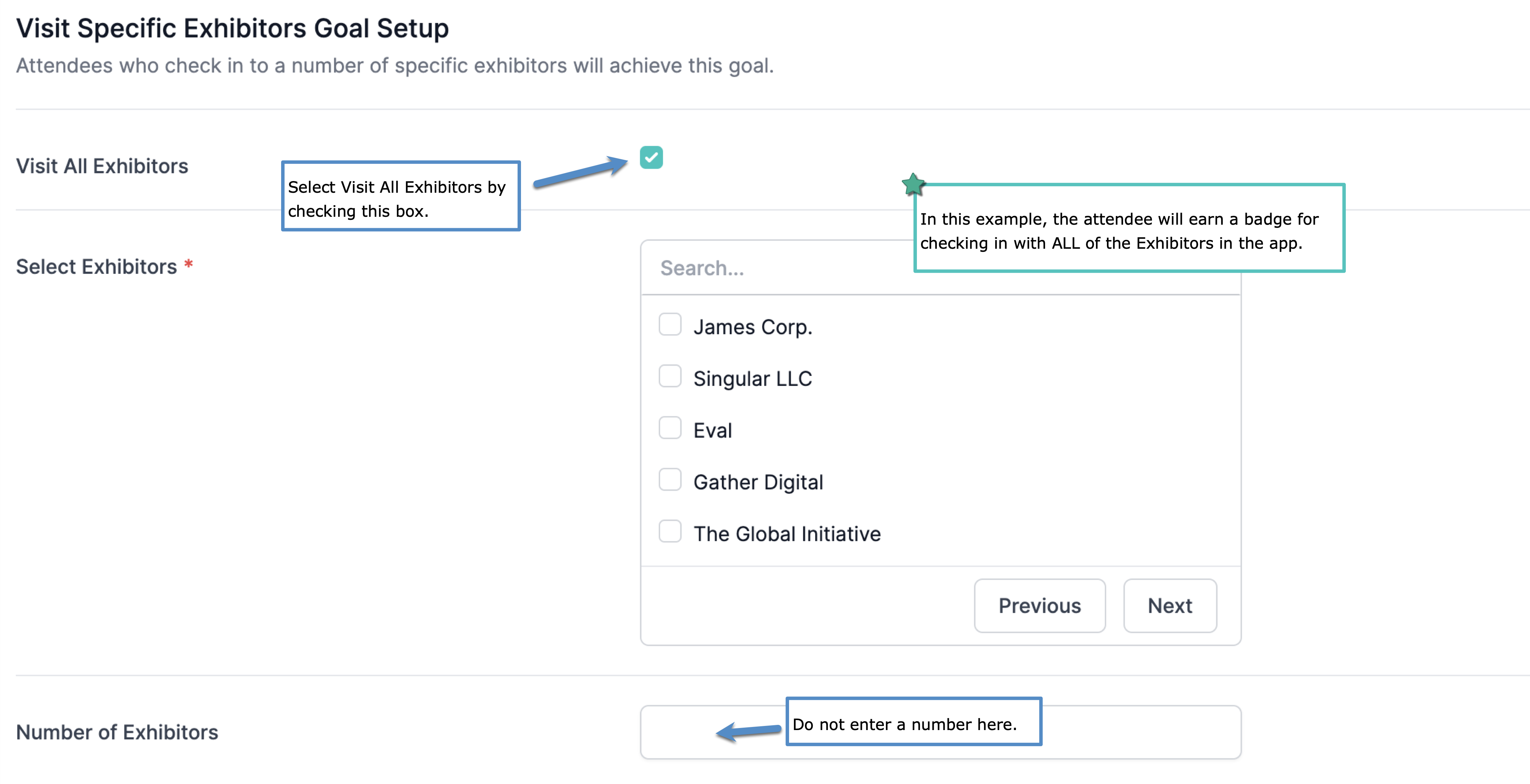Click the Gather Digital label

(758, 482)
